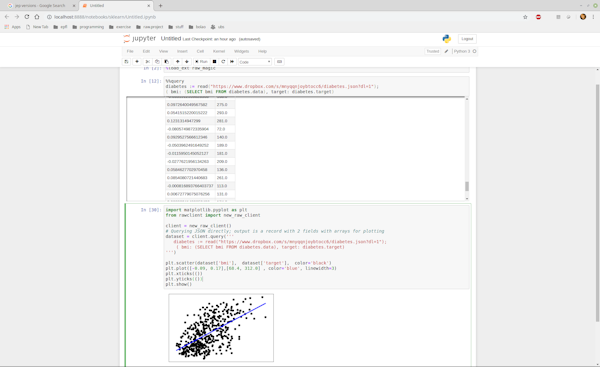
Task: Paste cells below icon
Action: click(166, 62)
